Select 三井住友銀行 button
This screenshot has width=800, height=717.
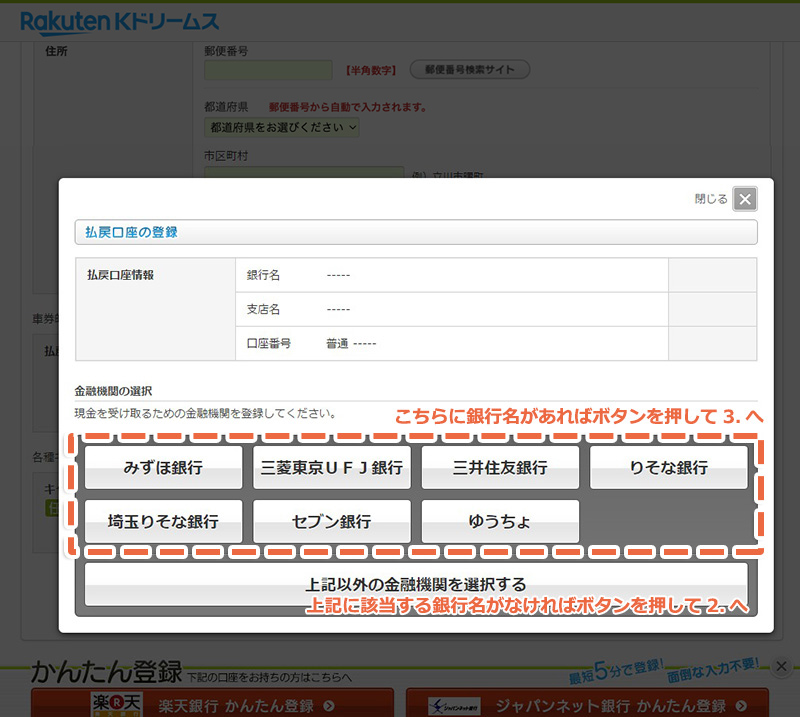(x=500, y=467)
